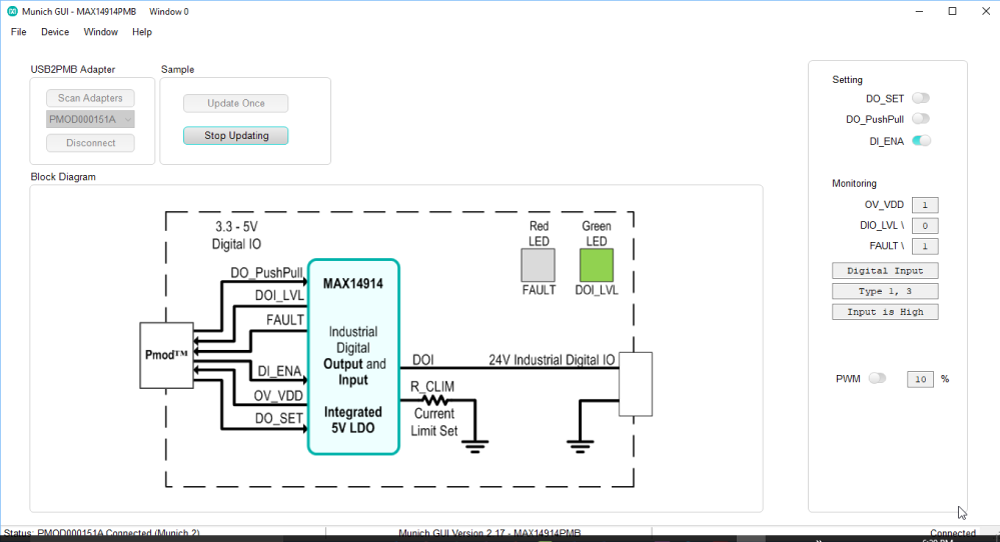The width and height of the screenshot is (1000, 542).
Task: Minimize the Munich GUI window
Action: tap(919, 11)
